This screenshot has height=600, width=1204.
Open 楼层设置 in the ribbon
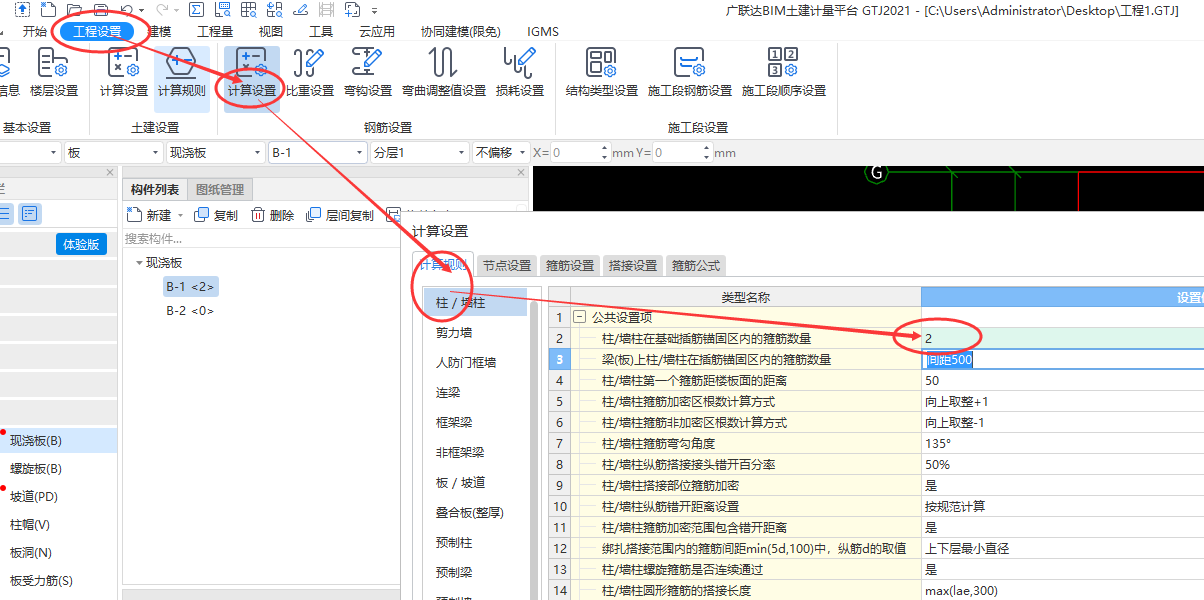[53, 72]
